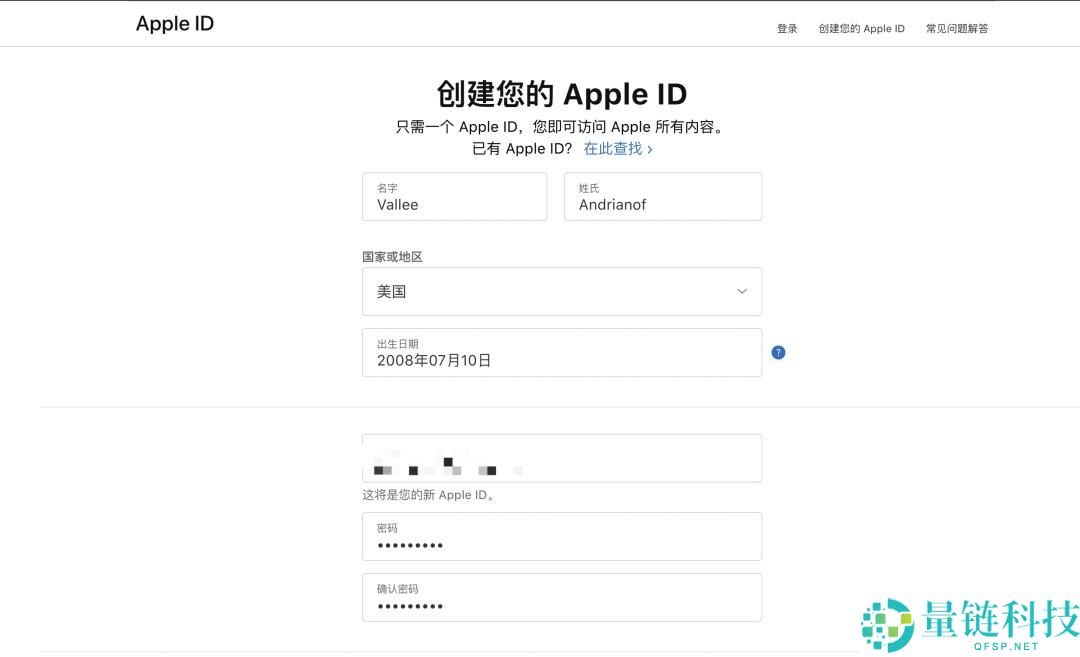This screenshot has width=1080, height=657.
Task: Click the arrow after 在此查找 link
Action: tap(651, 148)
